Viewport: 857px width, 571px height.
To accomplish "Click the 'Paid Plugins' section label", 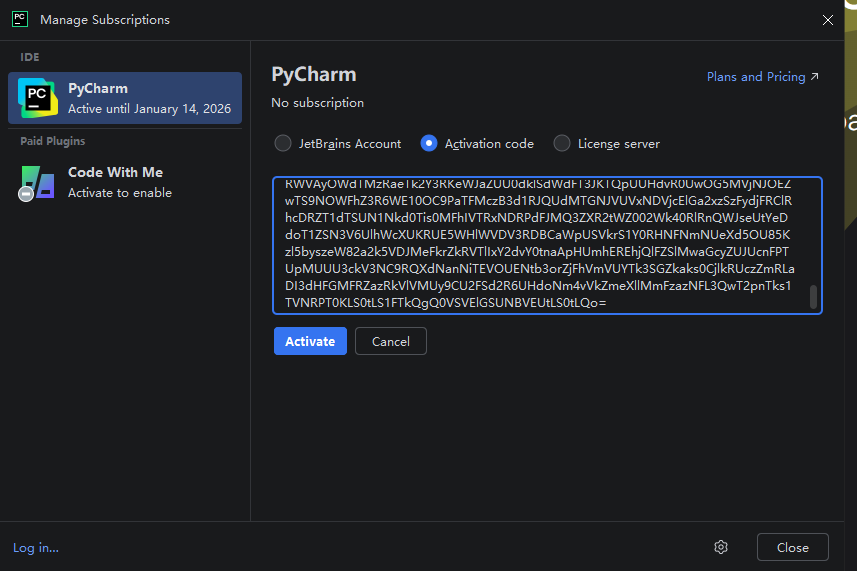I will pyautogui.click(x=52, y=141).
